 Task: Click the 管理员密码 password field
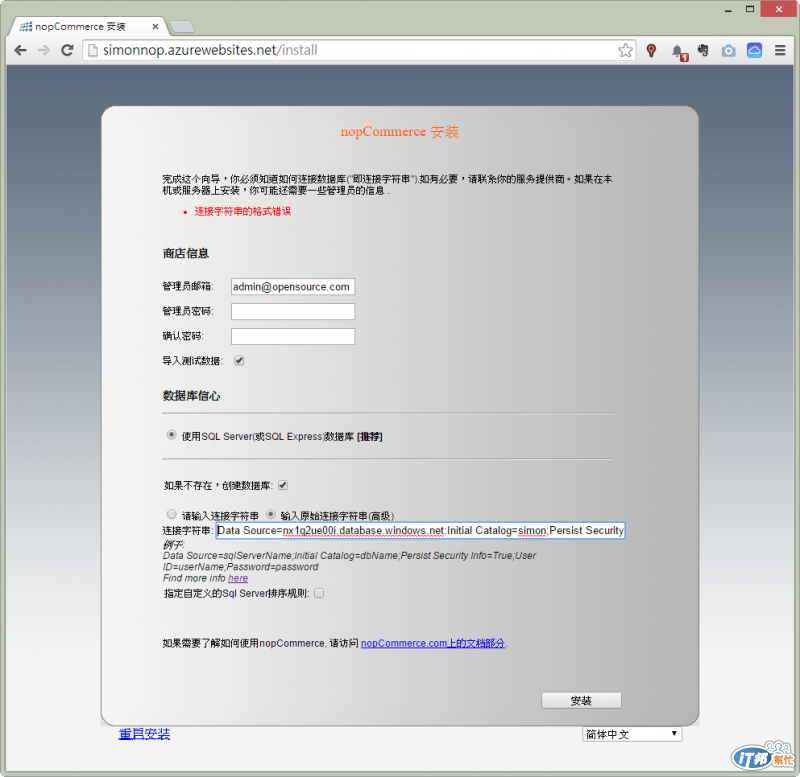pos(293,311)
